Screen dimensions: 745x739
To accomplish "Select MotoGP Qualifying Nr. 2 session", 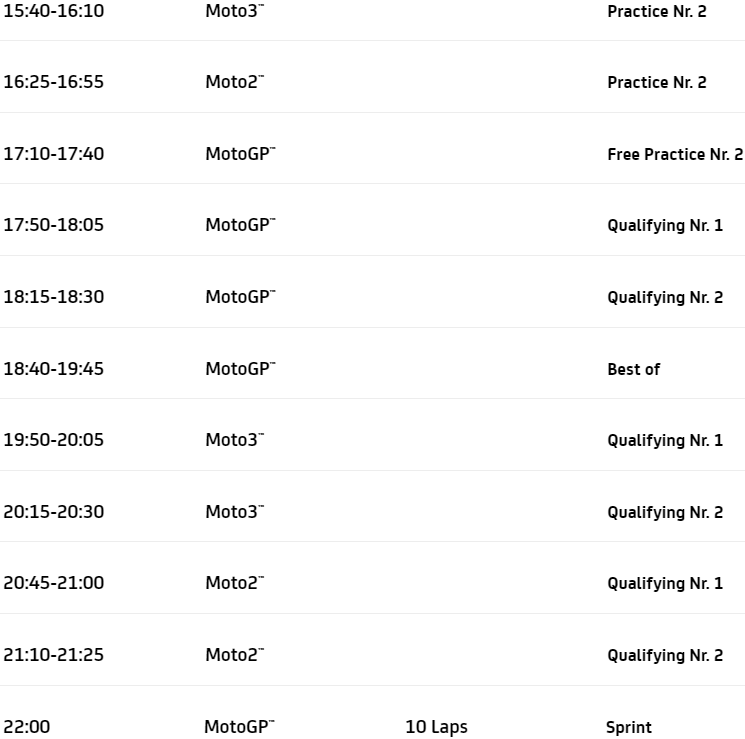I will tap(665, 298).
